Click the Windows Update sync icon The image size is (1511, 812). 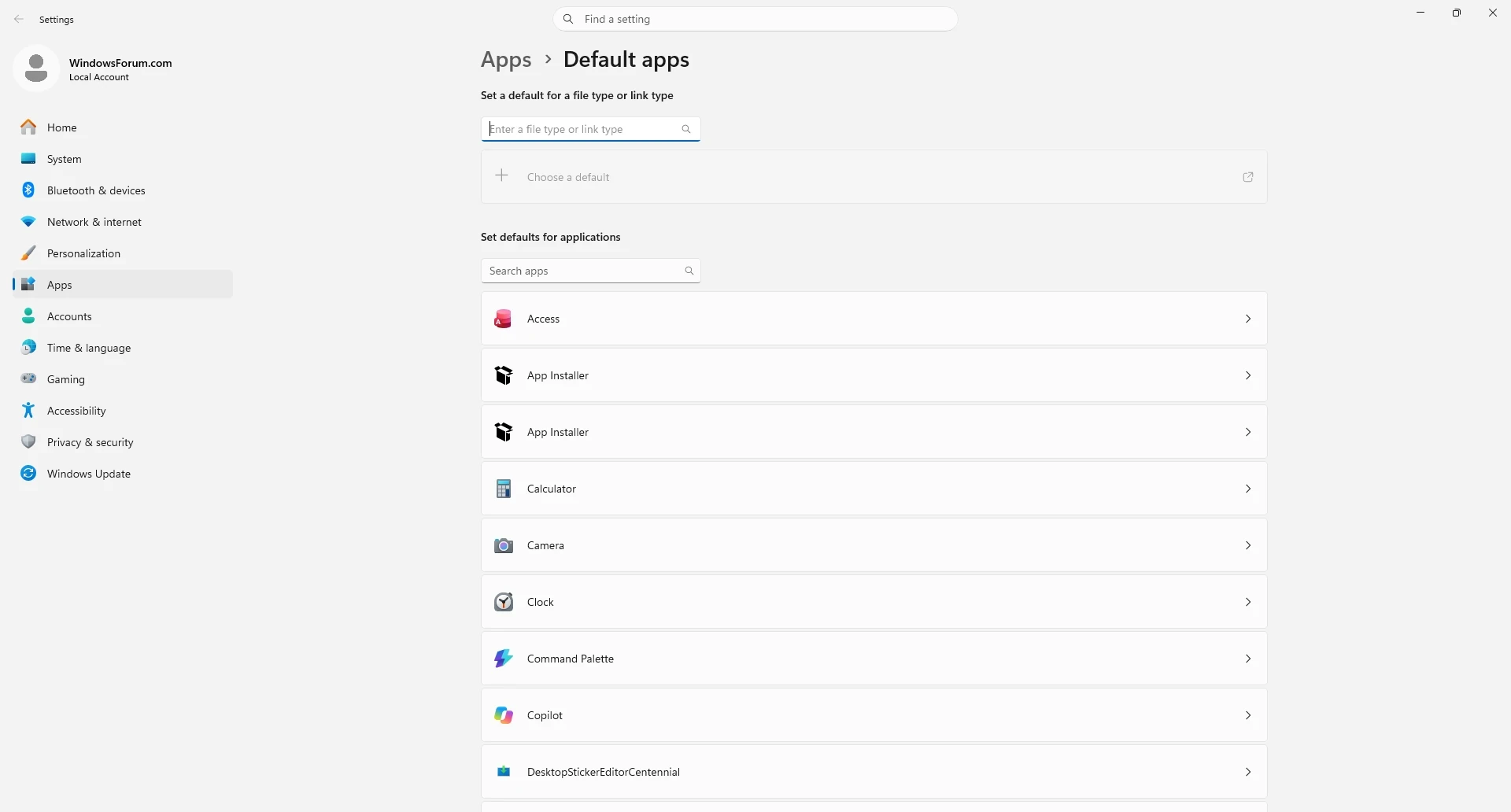[28, 473]
